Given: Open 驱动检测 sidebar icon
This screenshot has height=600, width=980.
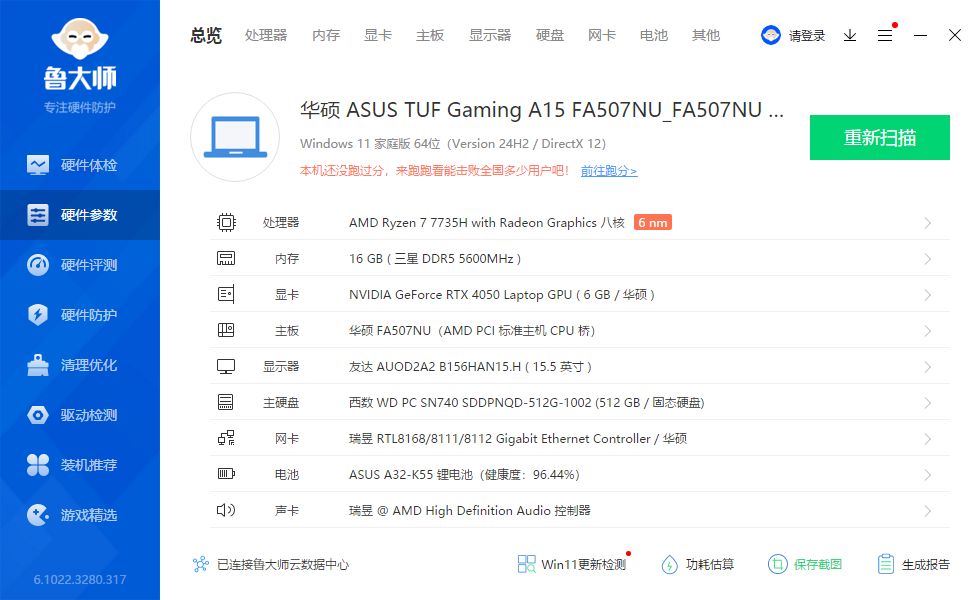Looking at the screenshot, I should click(x=38, y=415).
